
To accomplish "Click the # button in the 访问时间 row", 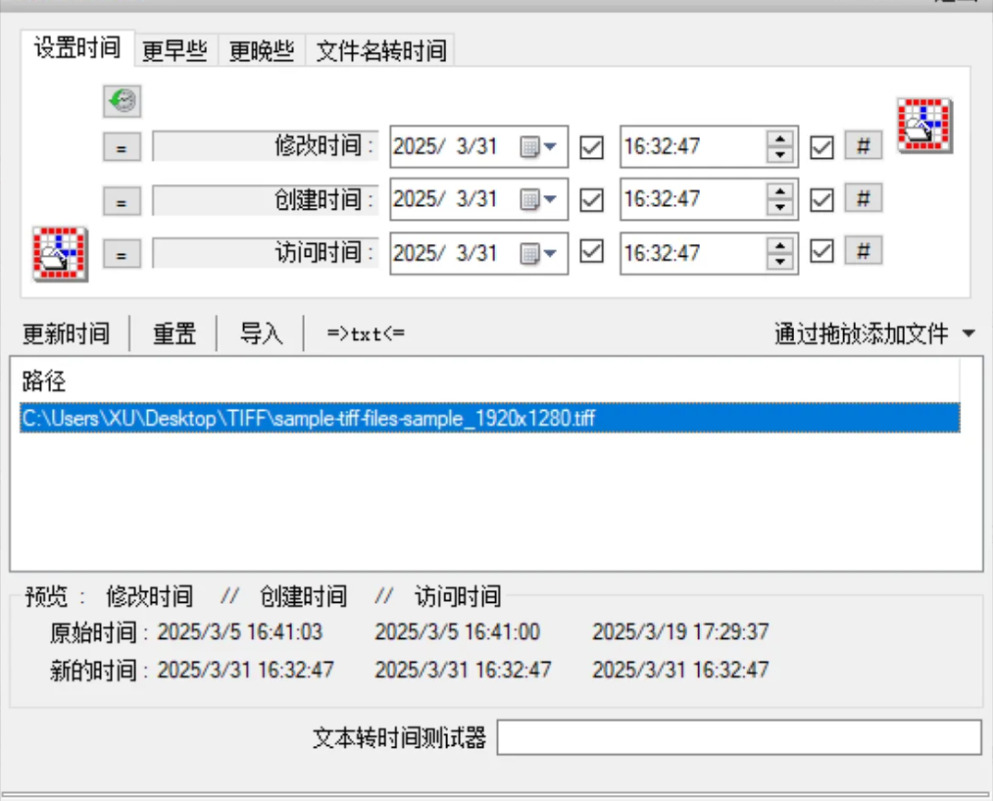I will (863, 251).
